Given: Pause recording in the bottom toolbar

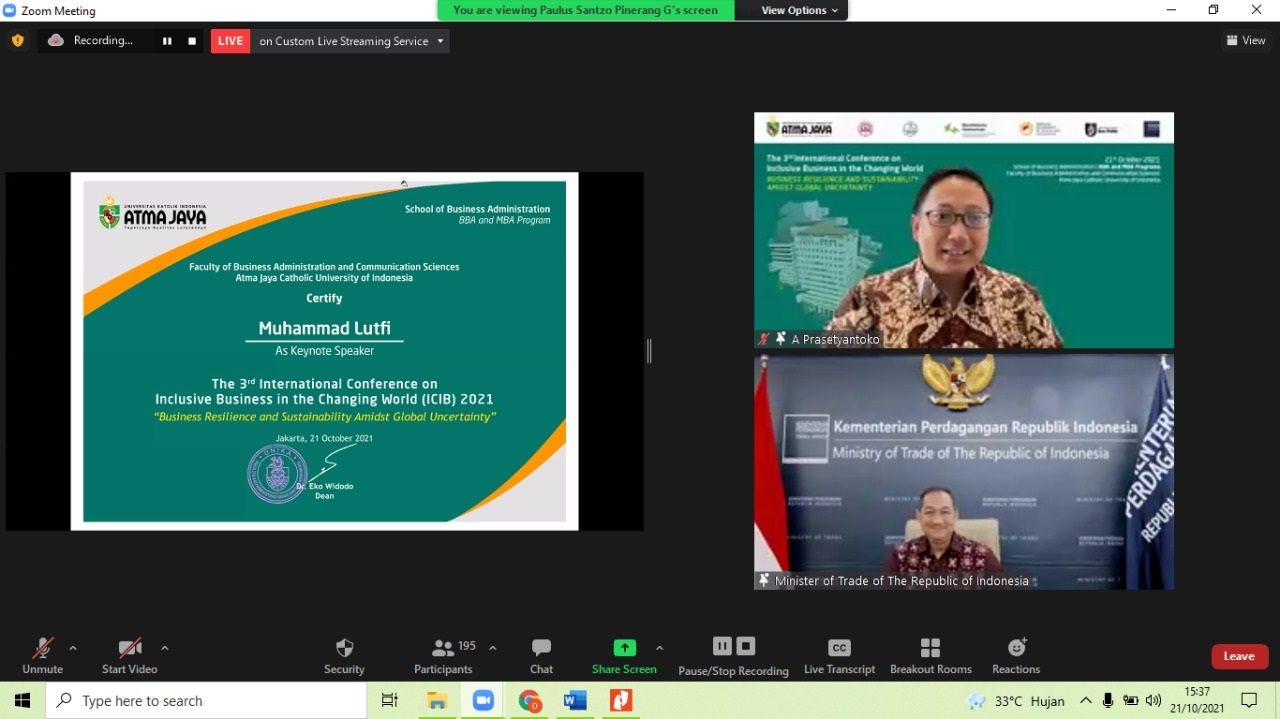Looking at the screenshot, I should point(722,646).
